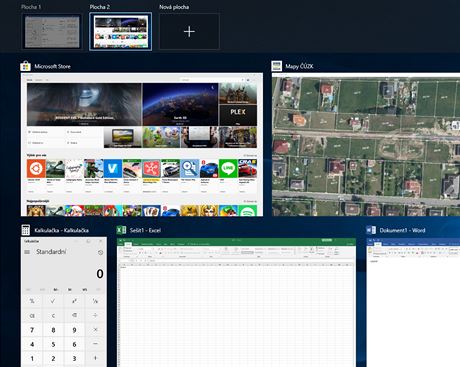Image resolution: width=460 pixels, height=367 pixels.
Task: Open the Sešit1 - Excel window preview
Action: tap(236, 302)
